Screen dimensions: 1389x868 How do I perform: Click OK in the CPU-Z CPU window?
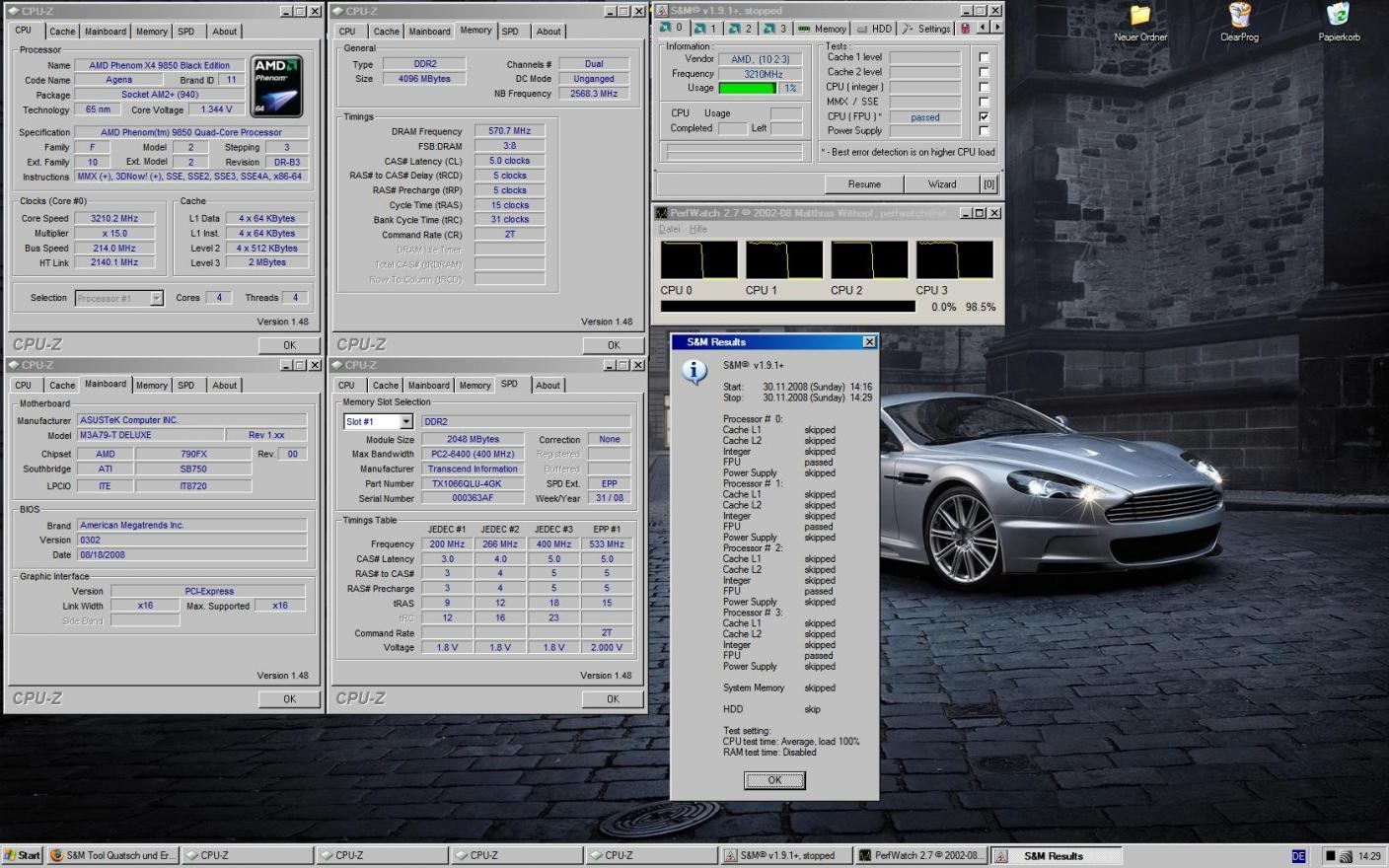point(290,345)
